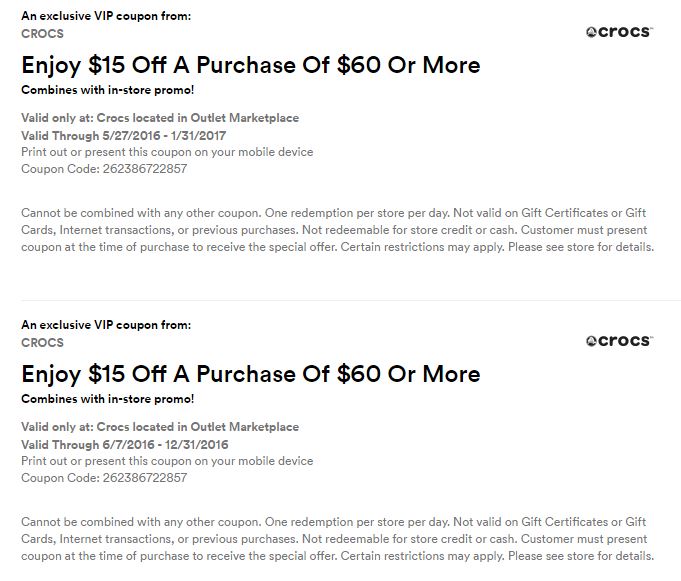Click the top coupon's 'Valid only at' location line
Viewport: 681px width, 581px height.
[160, 118]
